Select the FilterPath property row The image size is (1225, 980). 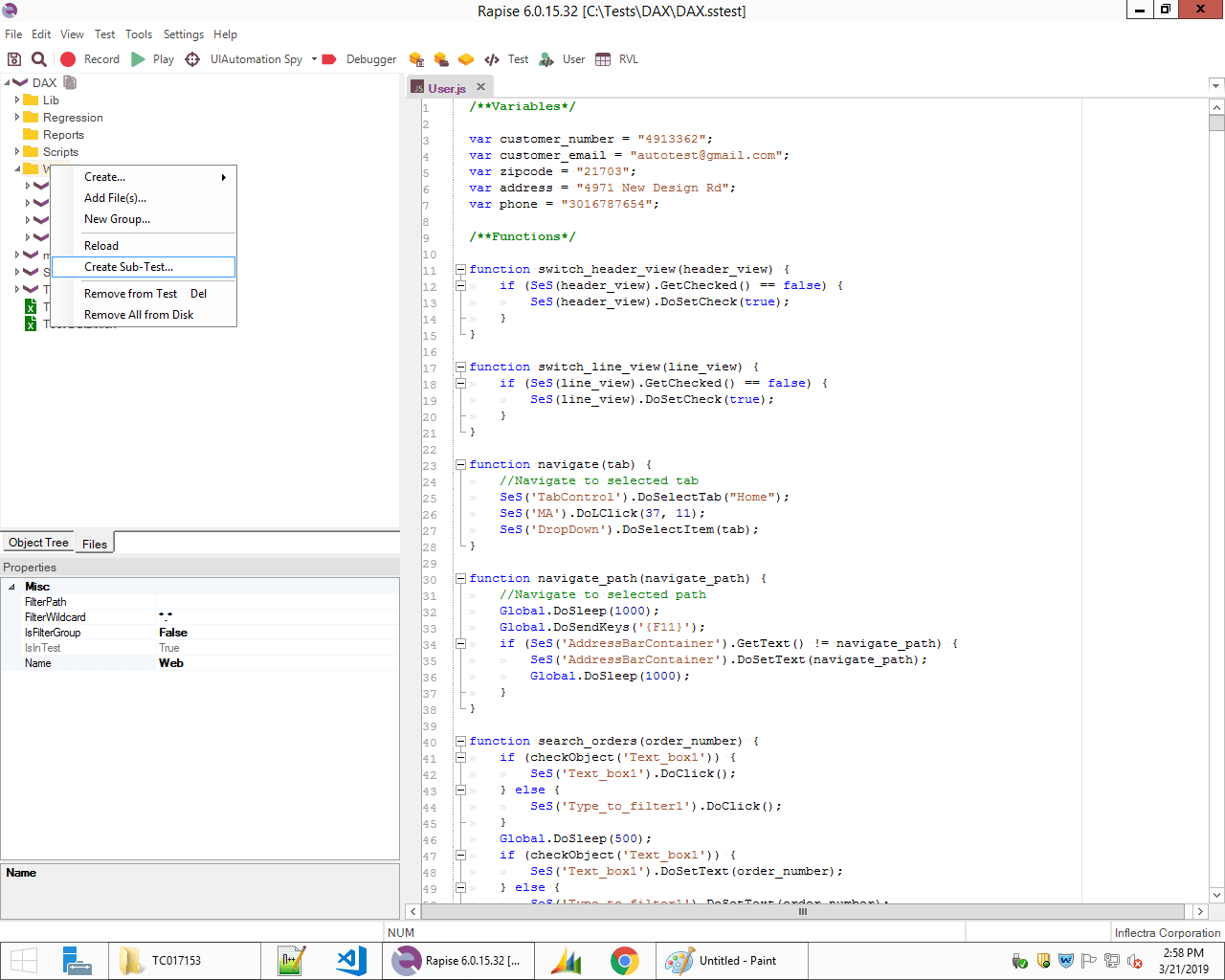point(200,602)
